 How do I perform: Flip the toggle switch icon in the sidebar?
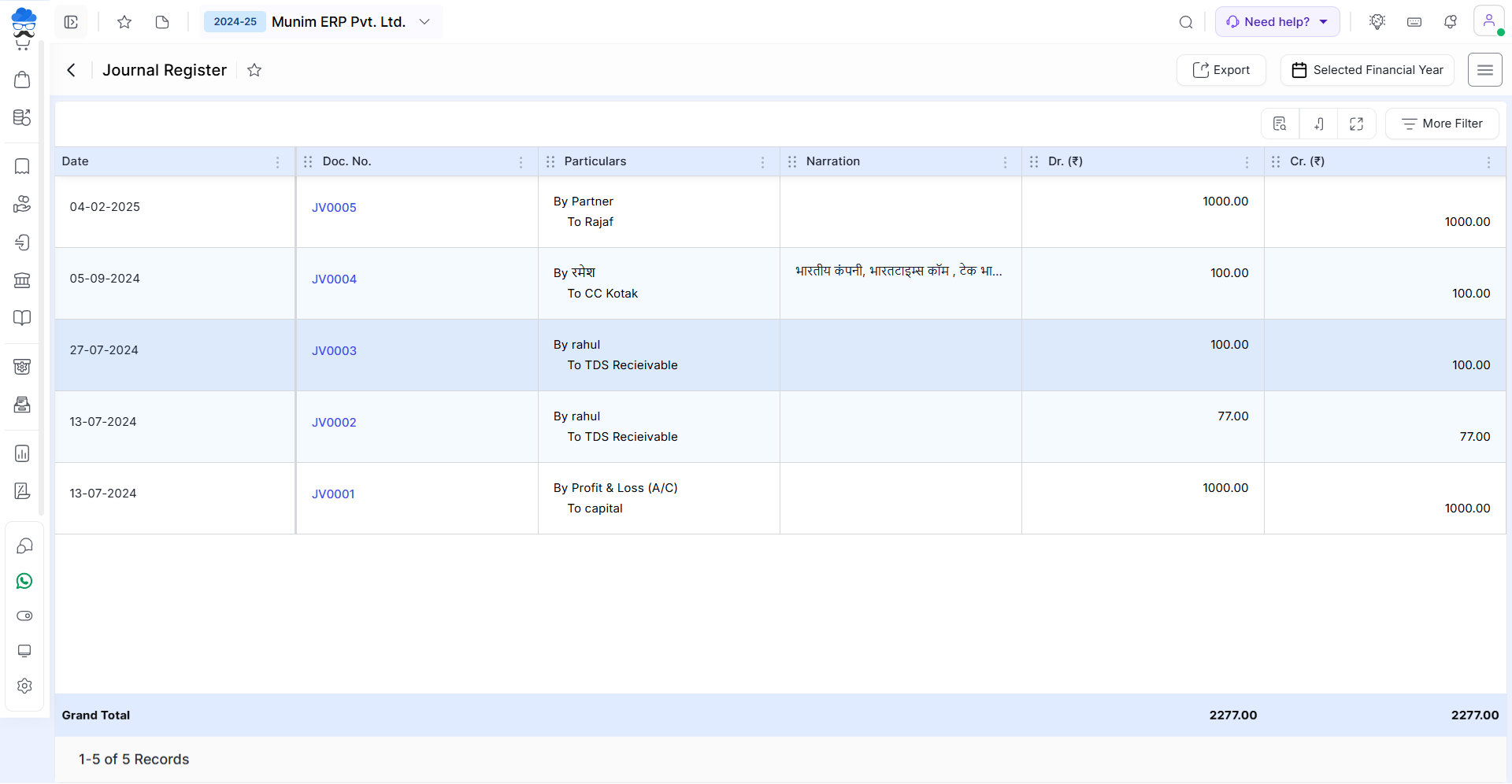[24, 616]
